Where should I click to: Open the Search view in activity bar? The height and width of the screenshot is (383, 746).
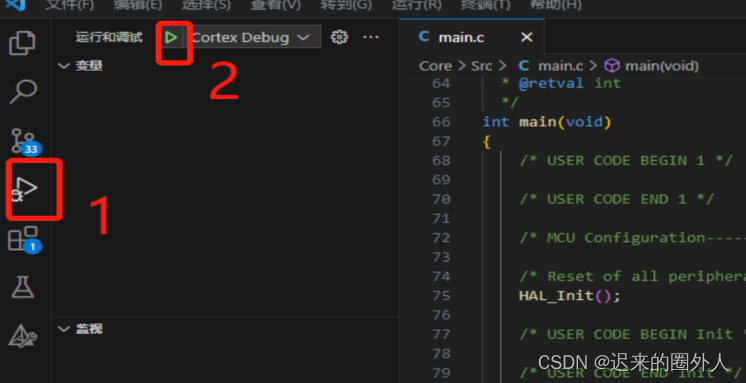[x=23, y=91]
